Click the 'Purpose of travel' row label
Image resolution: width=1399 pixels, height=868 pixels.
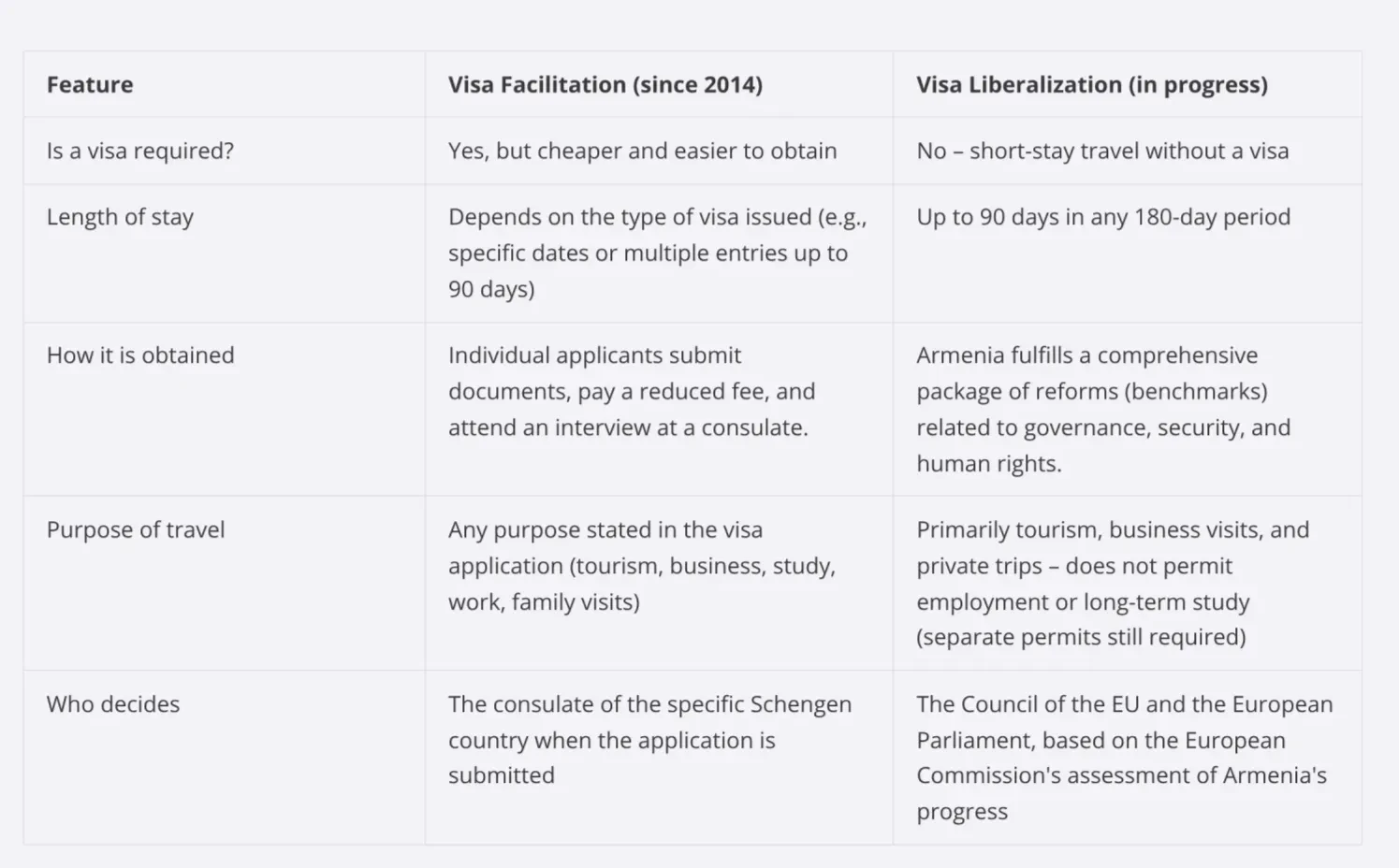point(136,529)
